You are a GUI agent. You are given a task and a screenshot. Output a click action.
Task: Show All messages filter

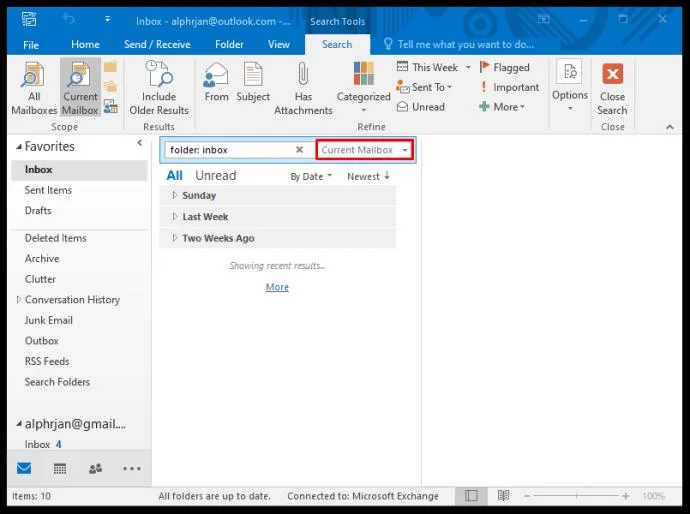pyautogui.click(x=174, y=176)
